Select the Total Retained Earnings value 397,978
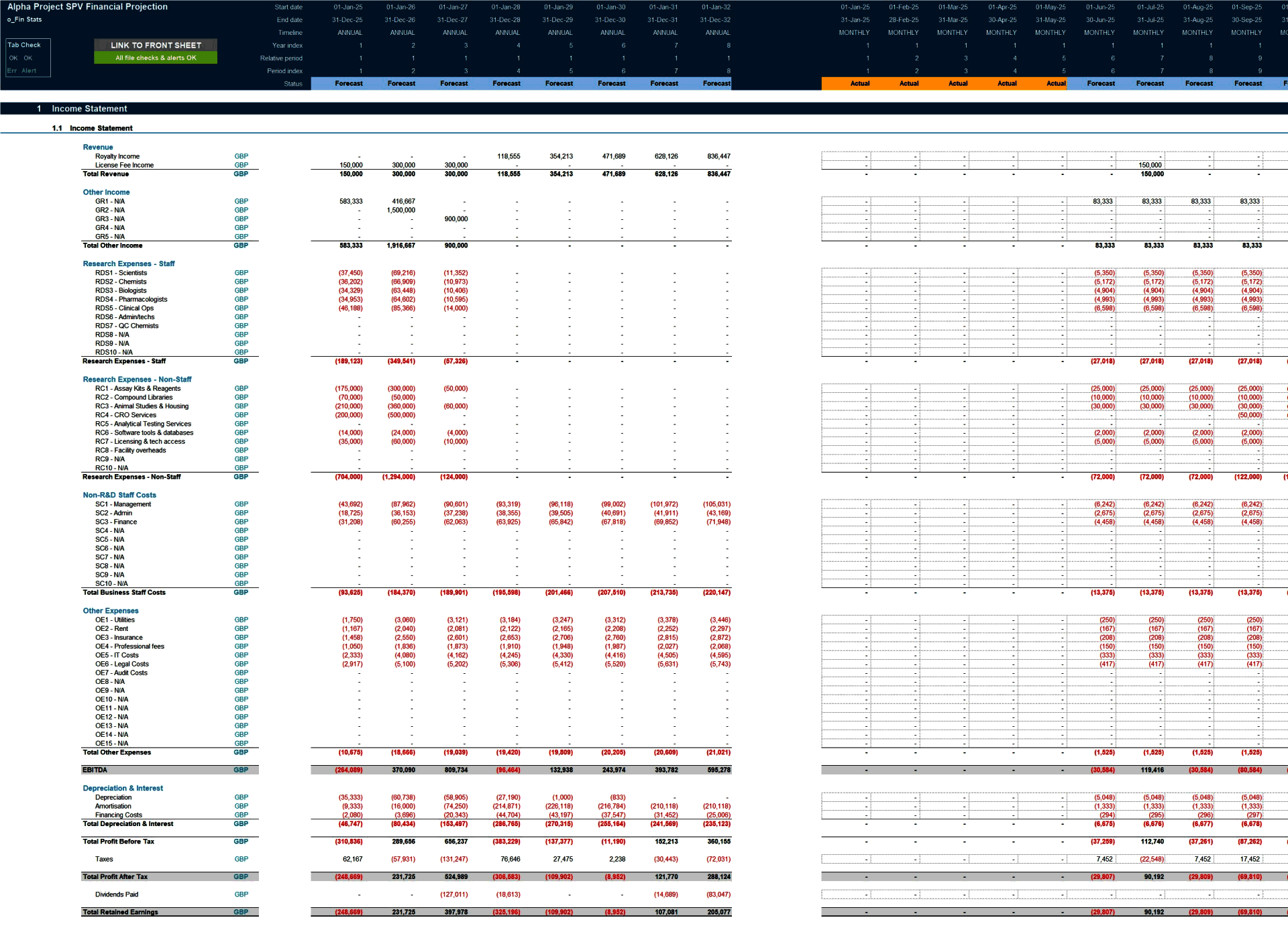 point(456,912)
